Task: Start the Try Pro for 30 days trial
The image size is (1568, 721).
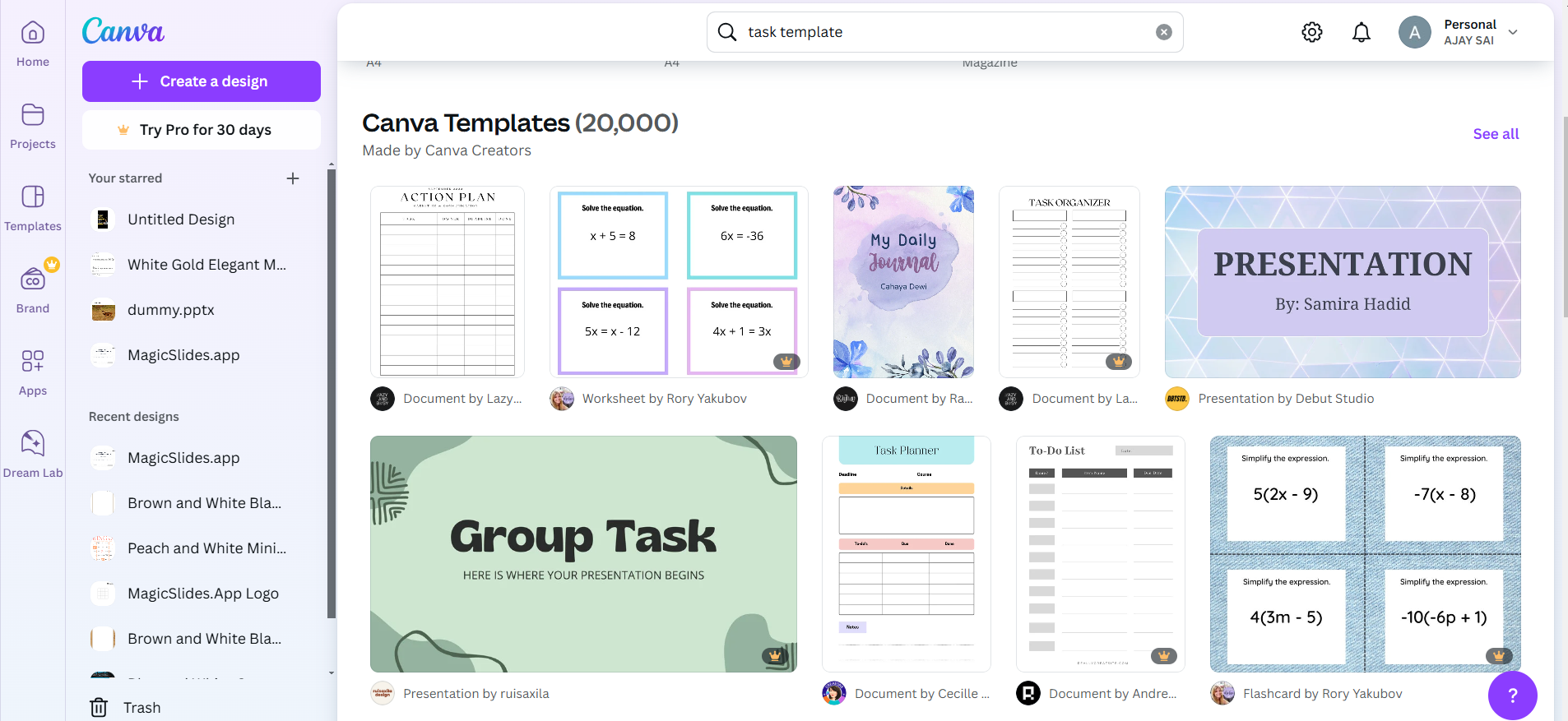Action: click(x=202, y=130)
